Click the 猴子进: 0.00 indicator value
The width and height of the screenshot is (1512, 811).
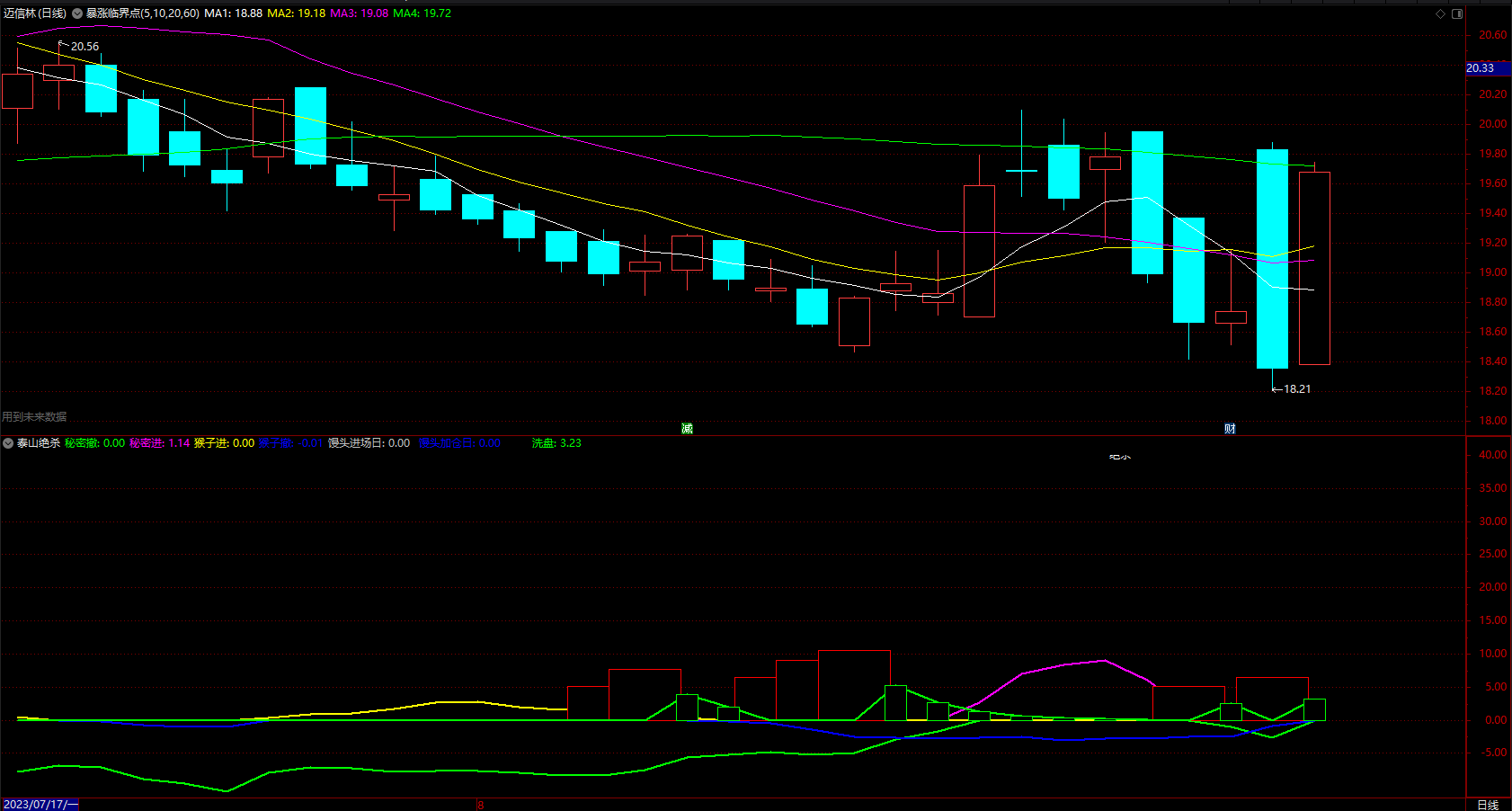pyautogui.click(x=225, y=443)
